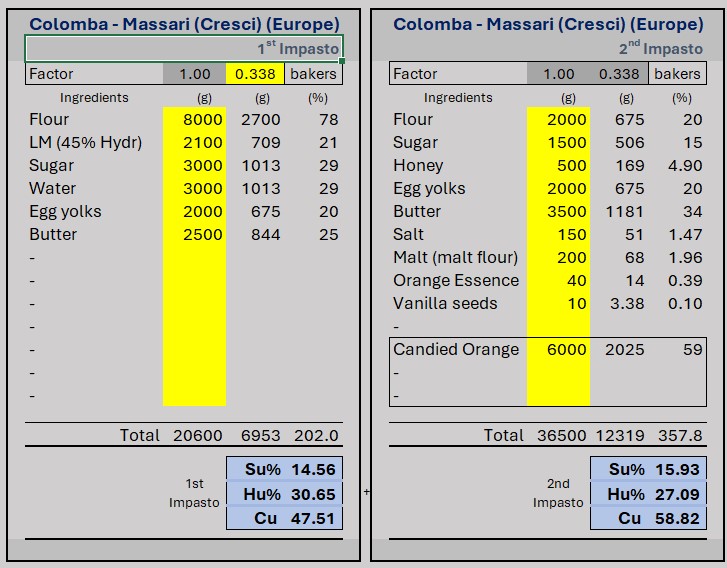Click the 1st Impasto header cell
The width and height of the screenshot is (727, 568).
[x=184, y=48]
